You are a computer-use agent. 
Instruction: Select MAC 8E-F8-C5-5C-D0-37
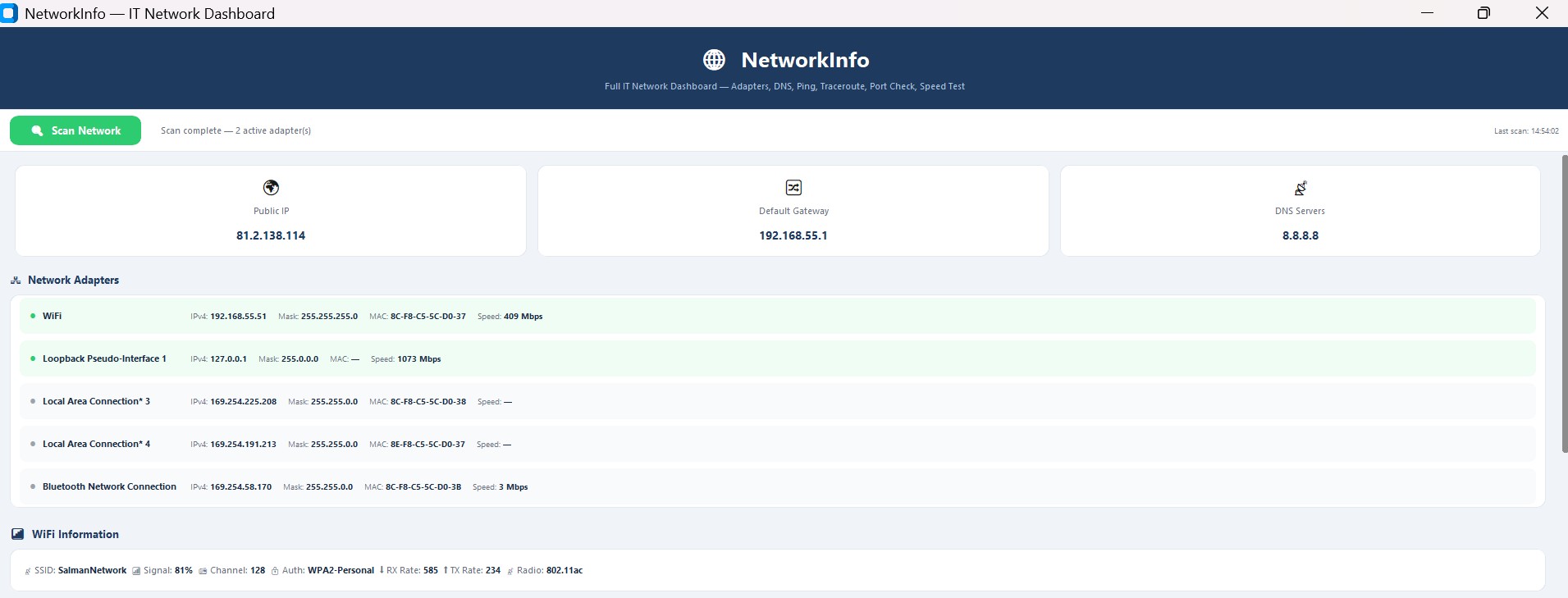point(427,444)
